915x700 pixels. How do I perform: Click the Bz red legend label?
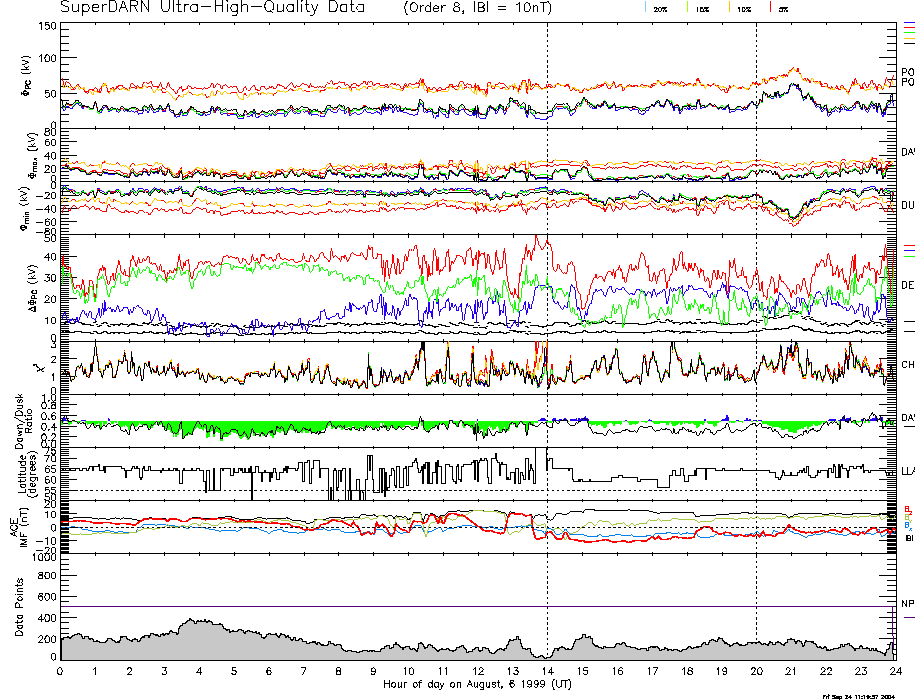pos(908,508)
